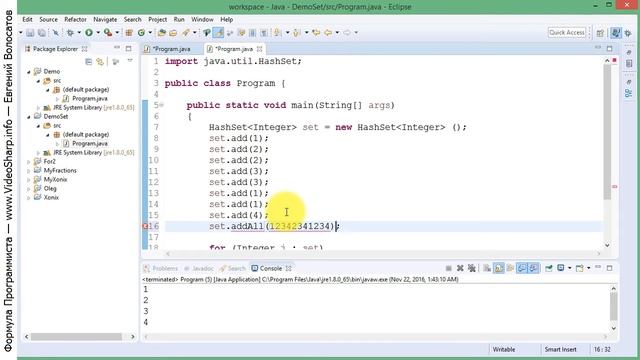Open the Refactor menu

pos(75,19)
